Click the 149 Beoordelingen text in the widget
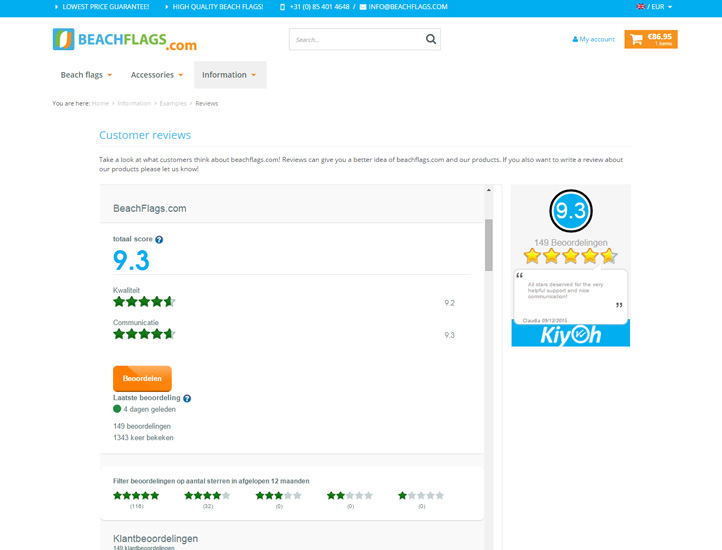 571,243
